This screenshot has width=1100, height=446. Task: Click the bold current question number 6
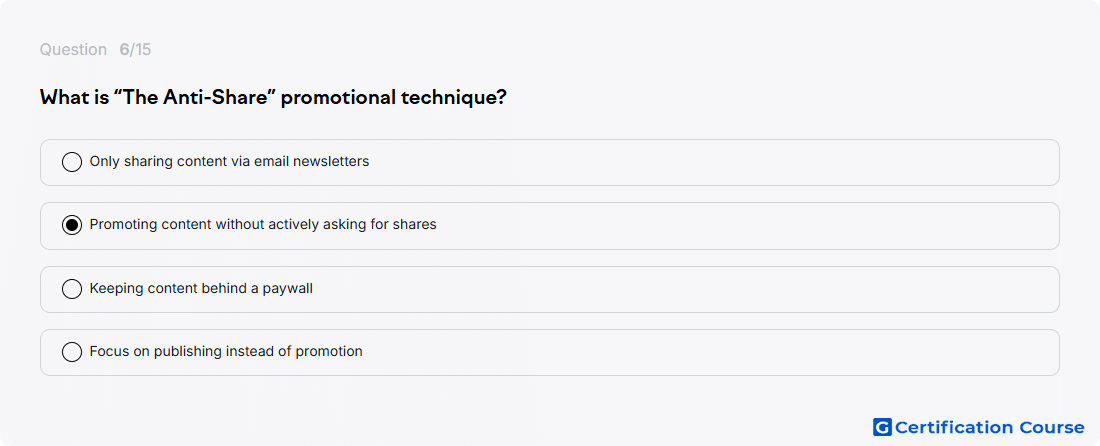[x=124, y=50]
